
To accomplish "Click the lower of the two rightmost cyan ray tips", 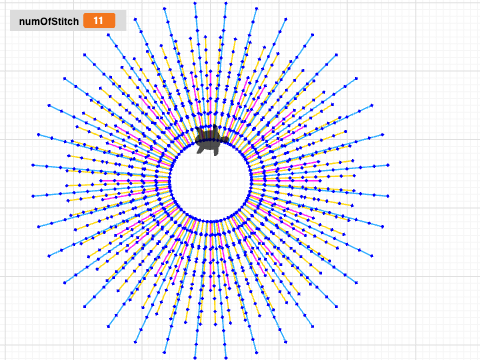I will pos(388,196).
